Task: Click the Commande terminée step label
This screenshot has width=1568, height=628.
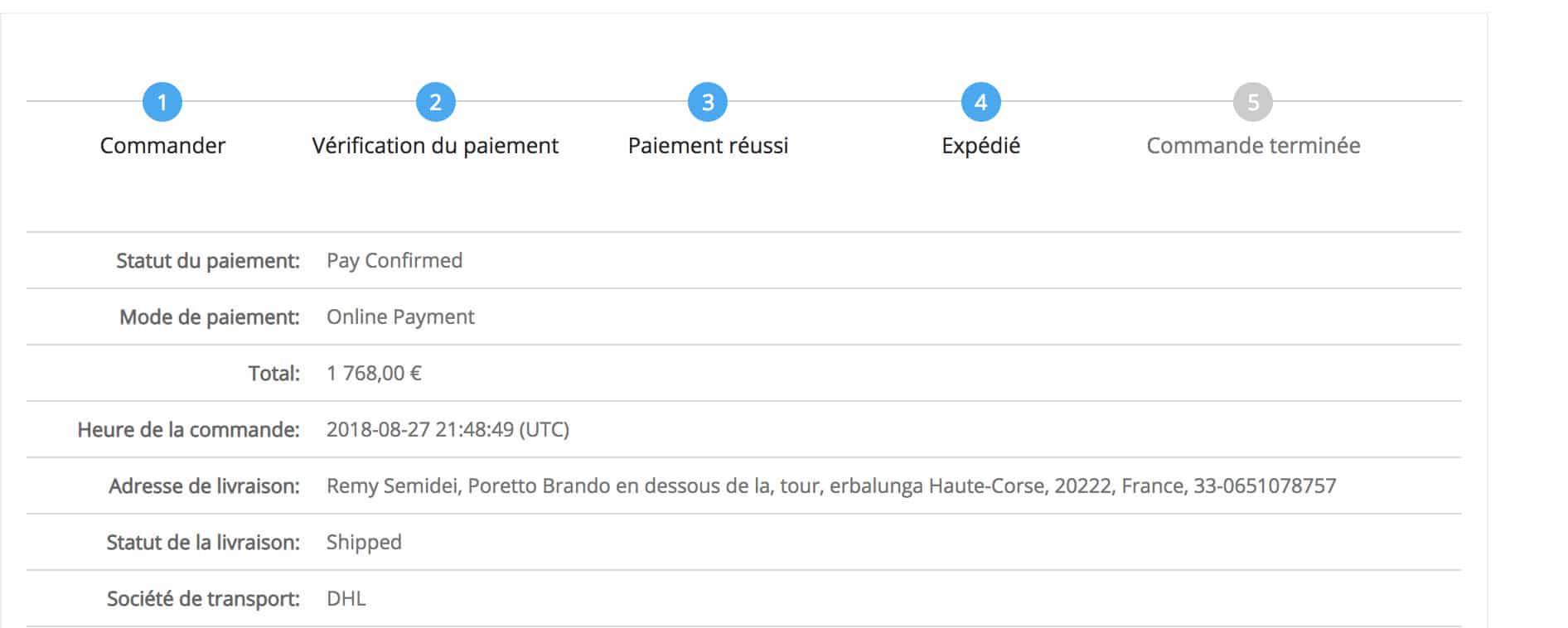Action: [1253, 146]
